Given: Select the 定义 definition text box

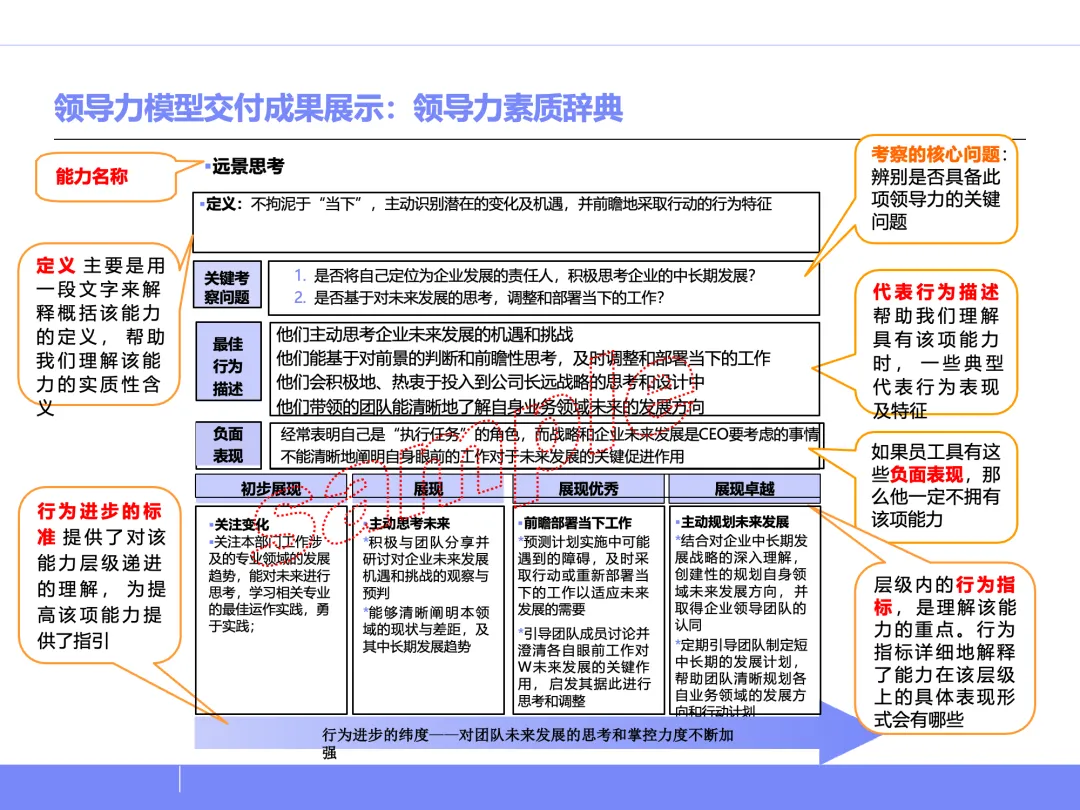Looking at the screenshot, I should click(x=506, y=222).
